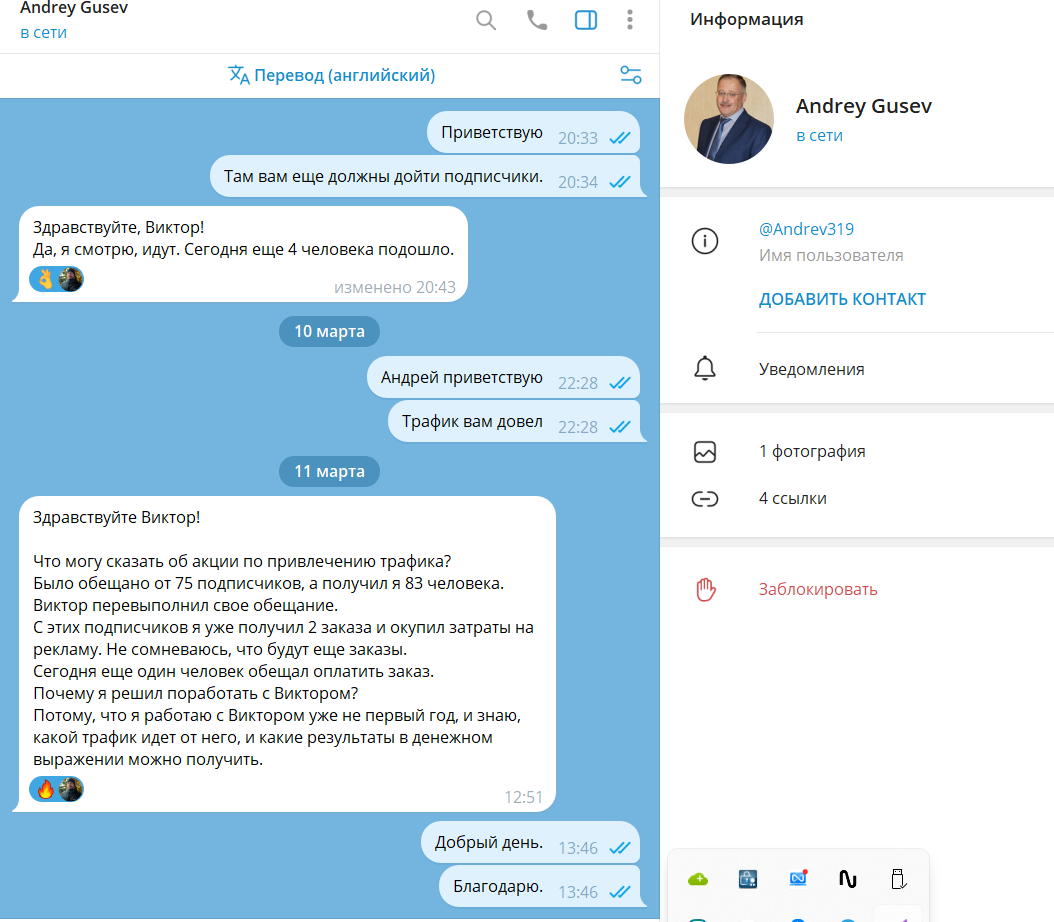Image resolution: width=1054 pixels, height=922 pixels.
Task: Click ДОБАВИТЬ КОНТАКТ button
Action: point(842,299)
